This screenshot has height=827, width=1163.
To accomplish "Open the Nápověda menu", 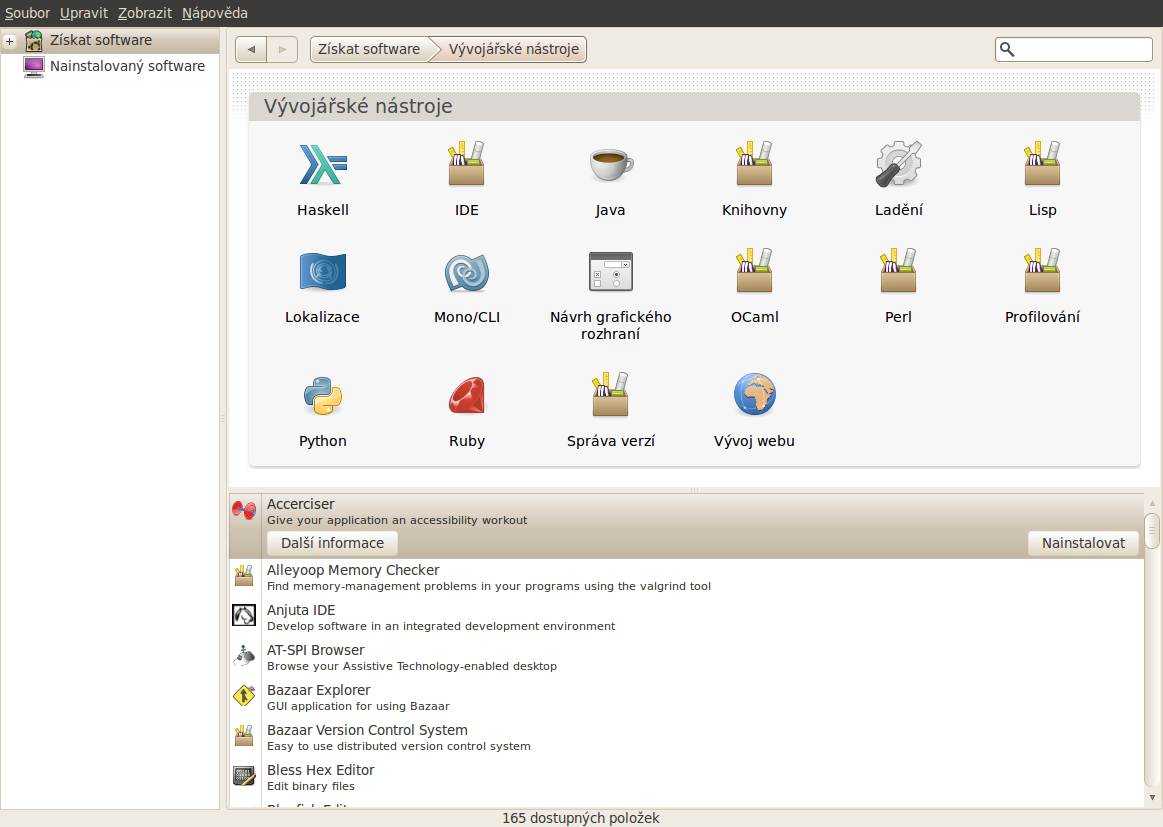I will [214, 13].
